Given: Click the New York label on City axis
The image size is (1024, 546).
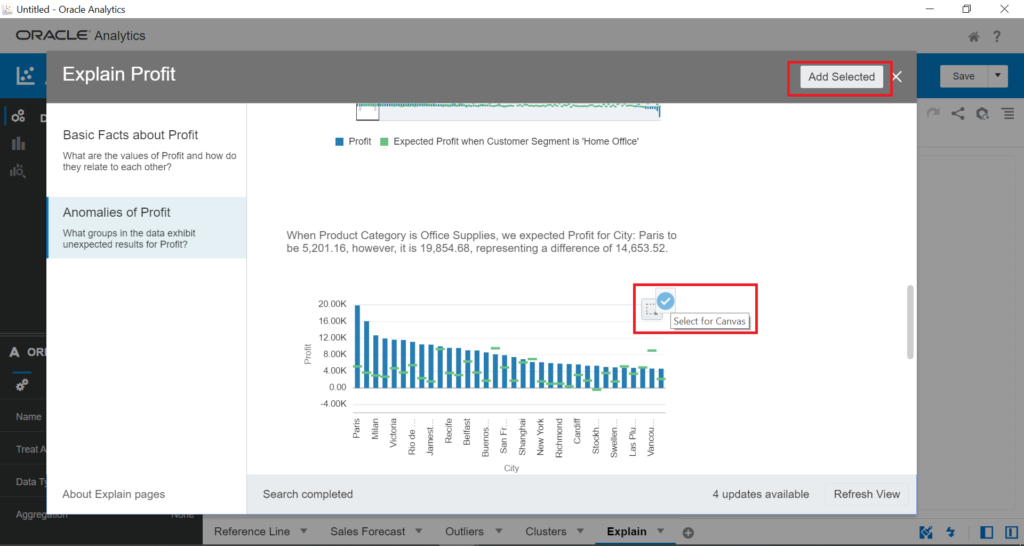Looking at the screenshot, I should pos(540,437).
